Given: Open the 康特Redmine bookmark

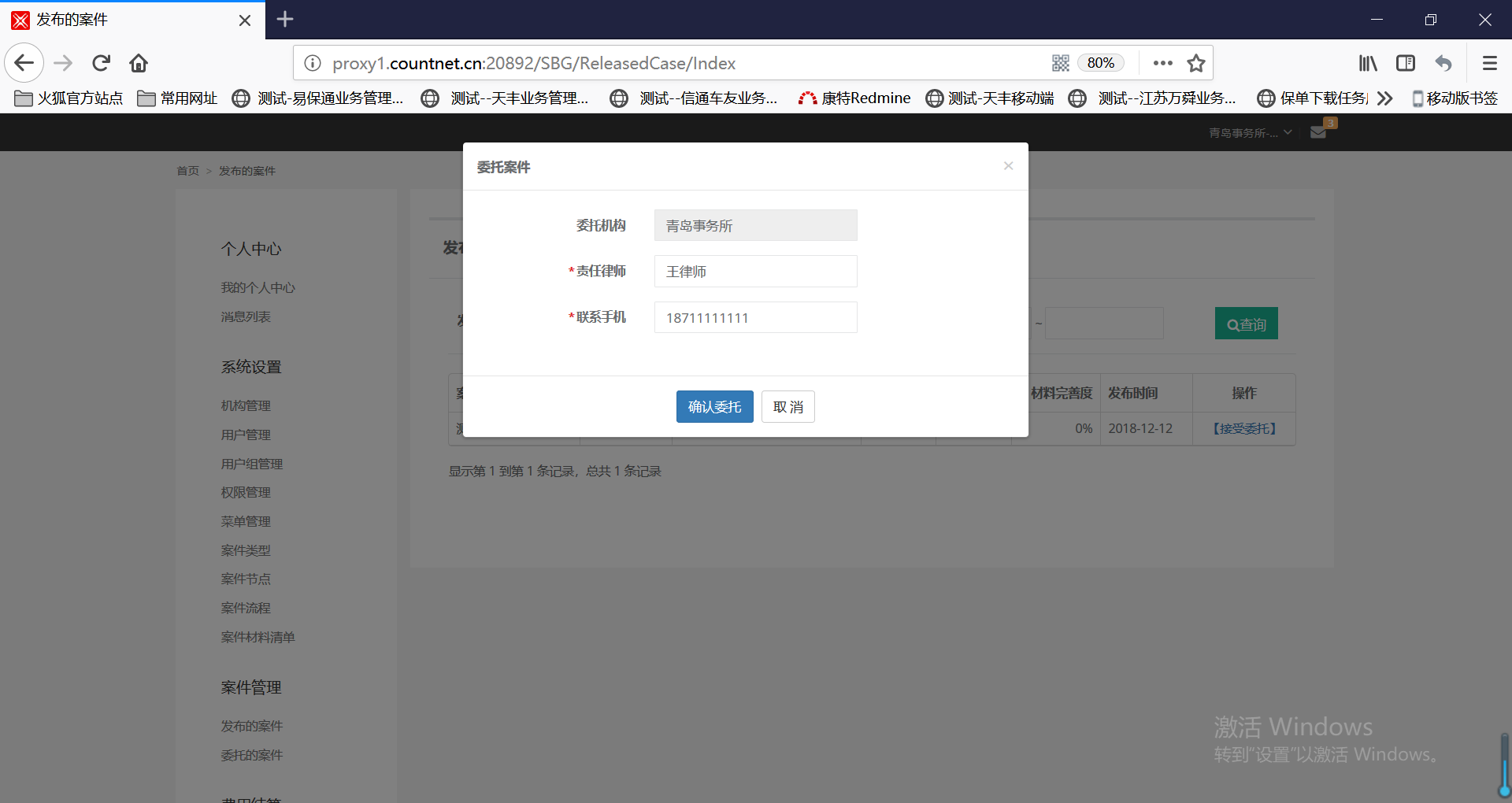Looking at the screenshot, I should [854, 98].
